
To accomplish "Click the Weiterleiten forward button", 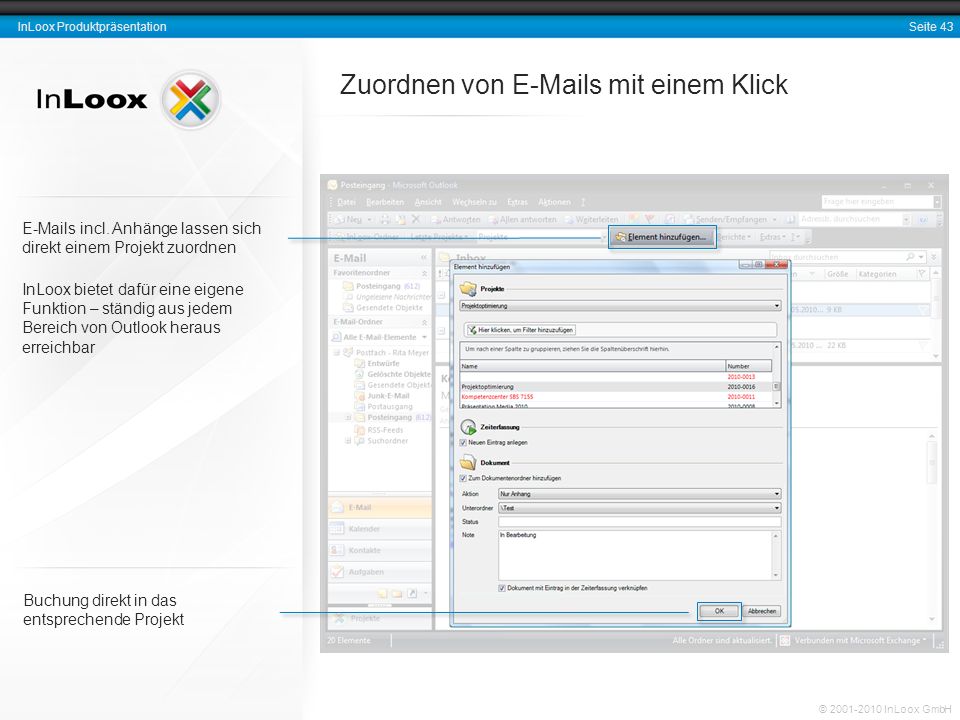I will [591, 219].
